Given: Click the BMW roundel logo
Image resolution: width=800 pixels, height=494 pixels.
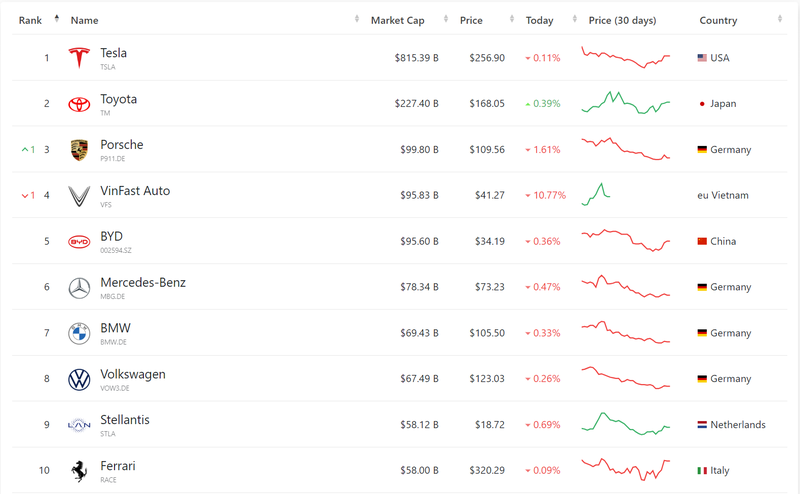Looking at the screenshot, I should click(79, 334).
